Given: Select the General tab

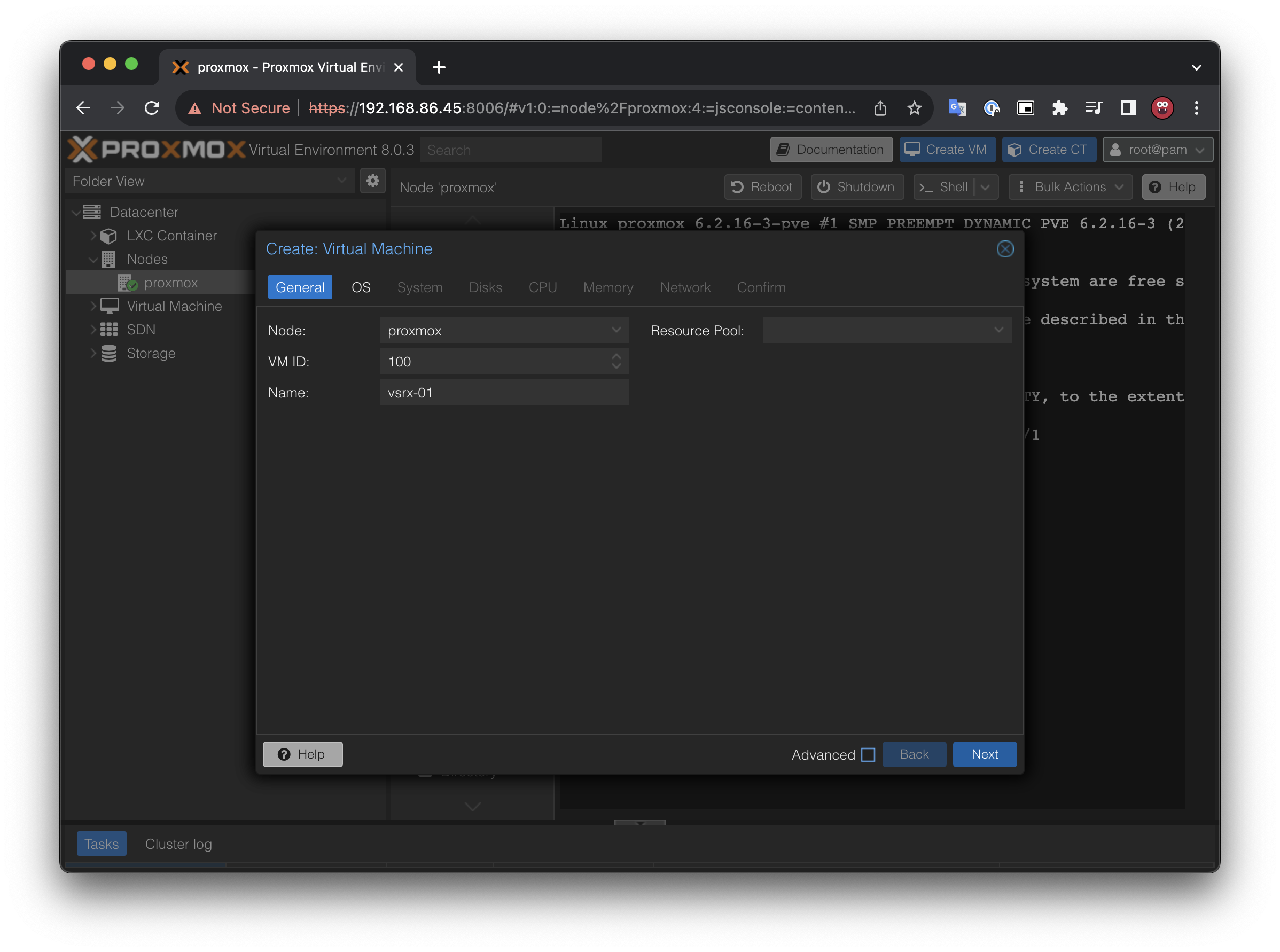Looking at the screenshot, I should click(x=300, y=287).
